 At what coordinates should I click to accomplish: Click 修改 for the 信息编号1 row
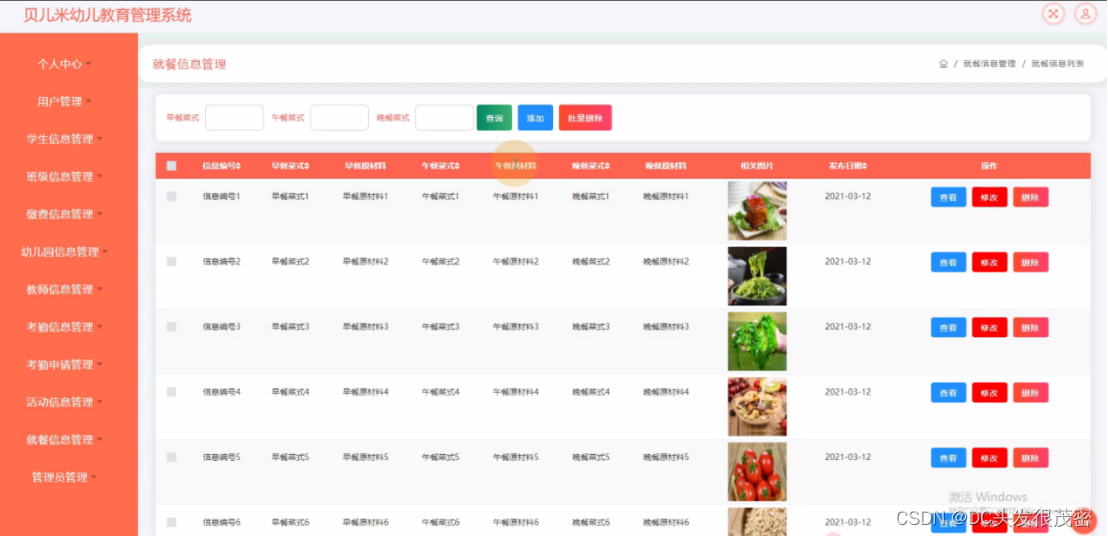coord(989,197)
